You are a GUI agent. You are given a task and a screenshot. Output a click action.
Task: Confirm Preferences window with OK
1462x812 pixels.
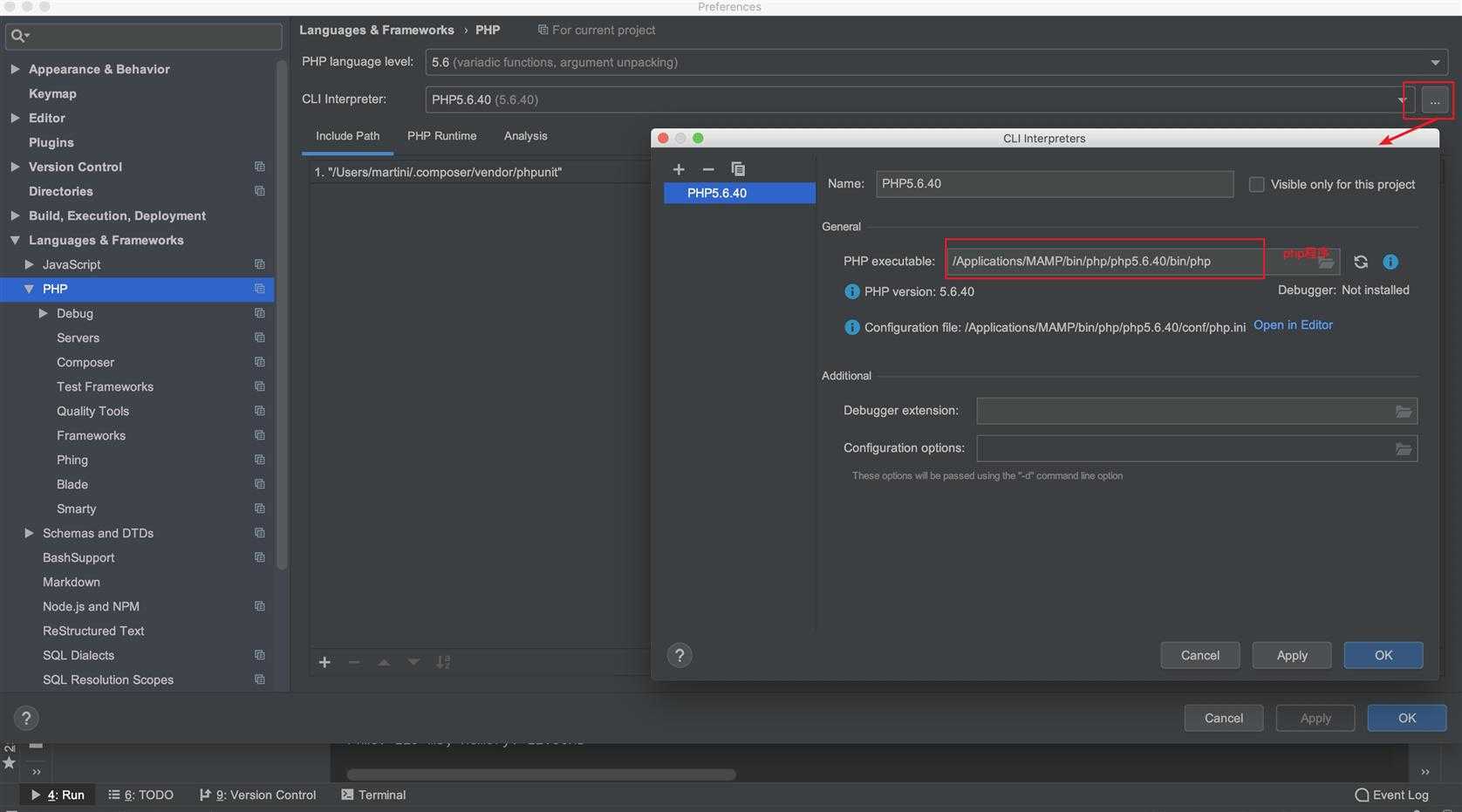pos(1407,718)
